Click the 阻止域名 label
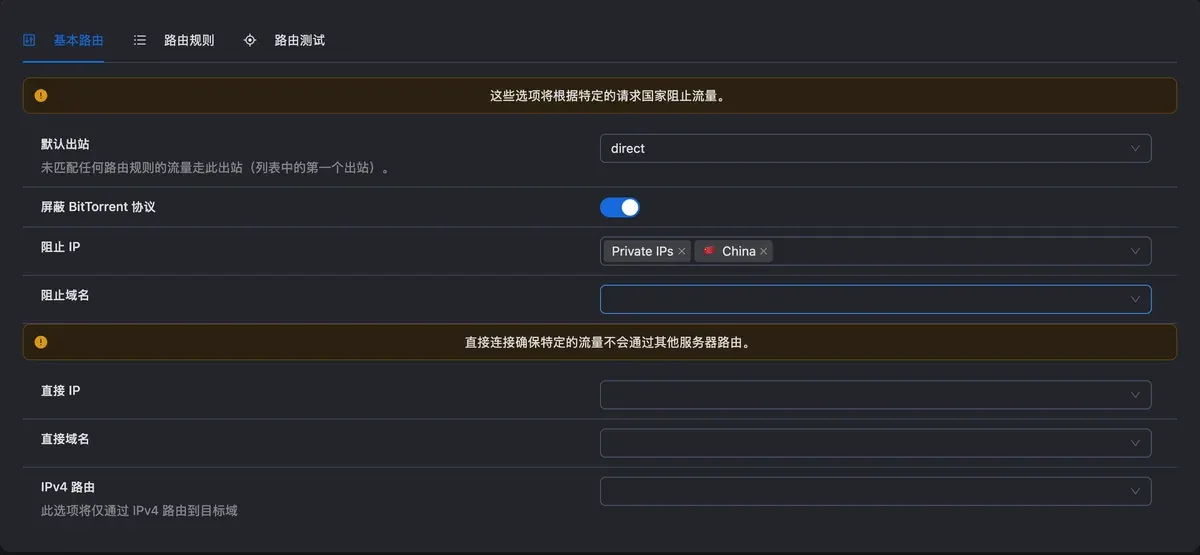The width and height of the screenshot is (1200, 555). click(x=65, y=294)
